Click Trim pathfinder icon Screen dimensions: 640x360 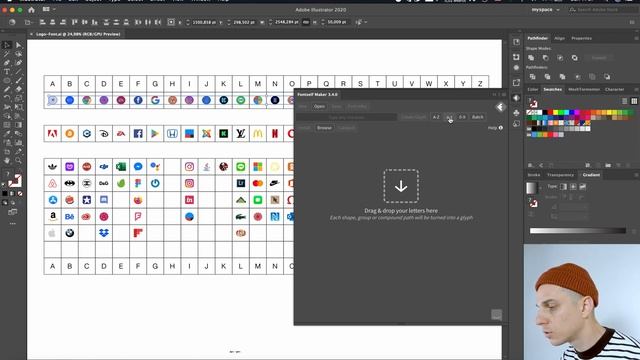point(547,77)
